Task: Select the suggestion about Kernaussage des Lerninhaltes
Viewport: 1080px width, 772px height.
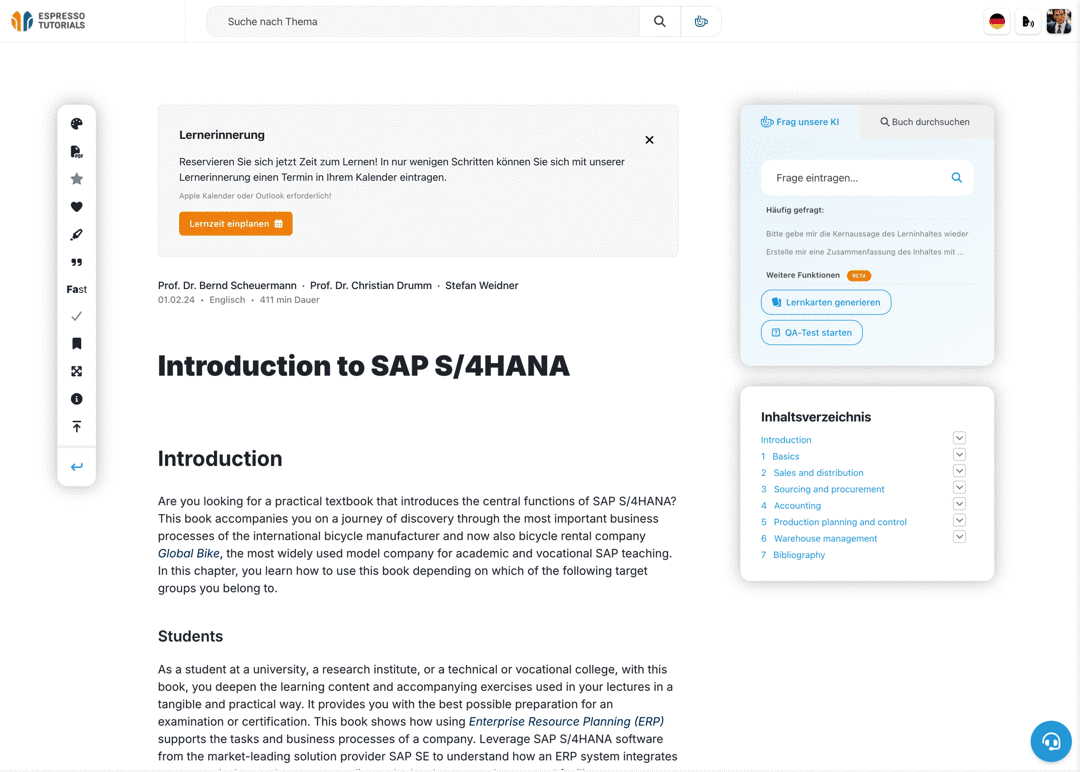Action: coord(867,234)
